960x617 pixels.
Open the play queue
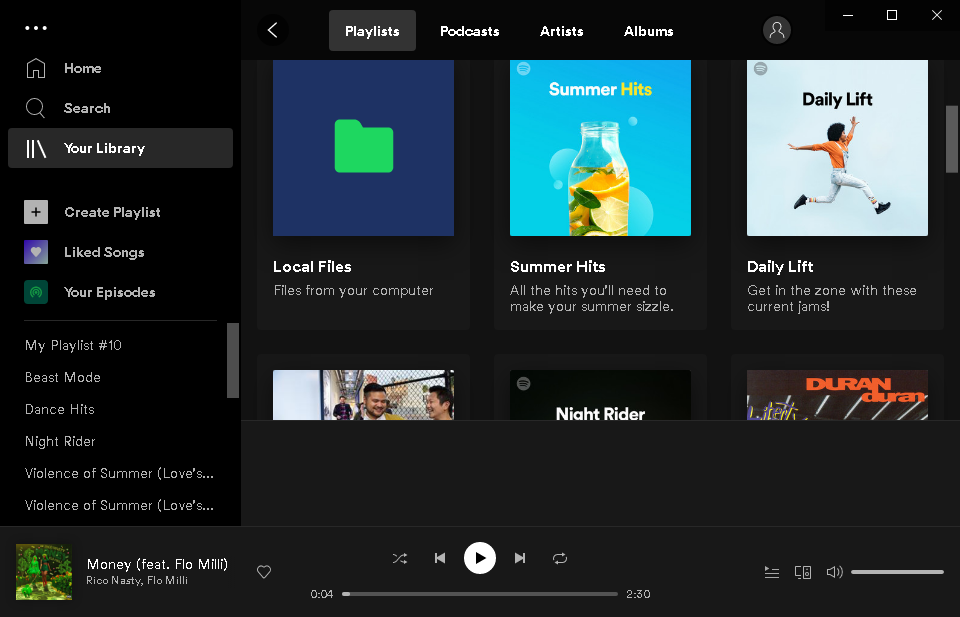[x=771, y=572]
